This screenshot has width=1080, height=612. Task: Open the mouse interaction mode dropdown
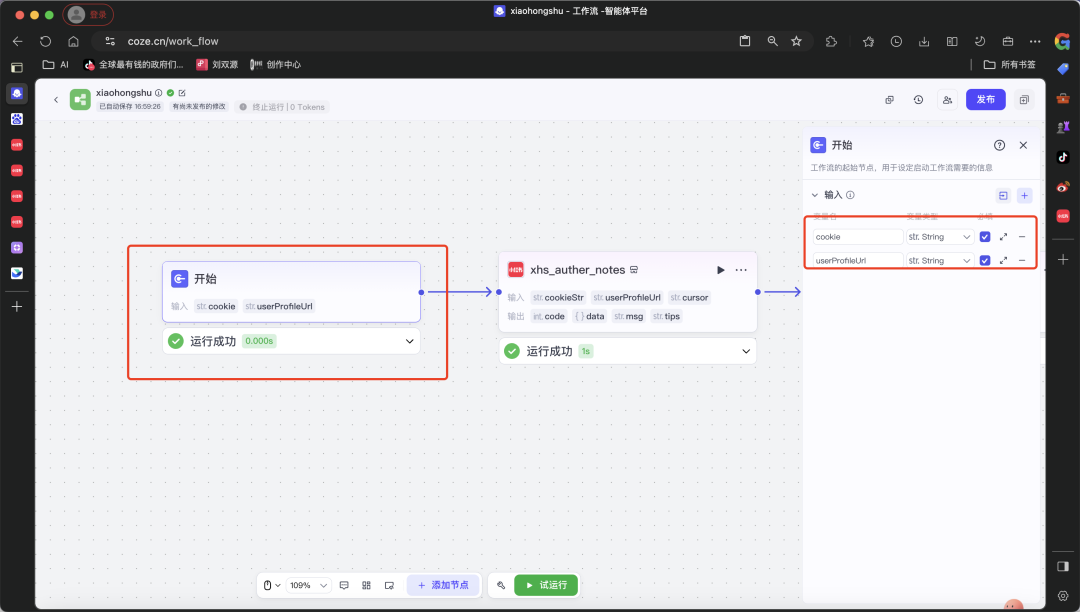tap(272, 585)
